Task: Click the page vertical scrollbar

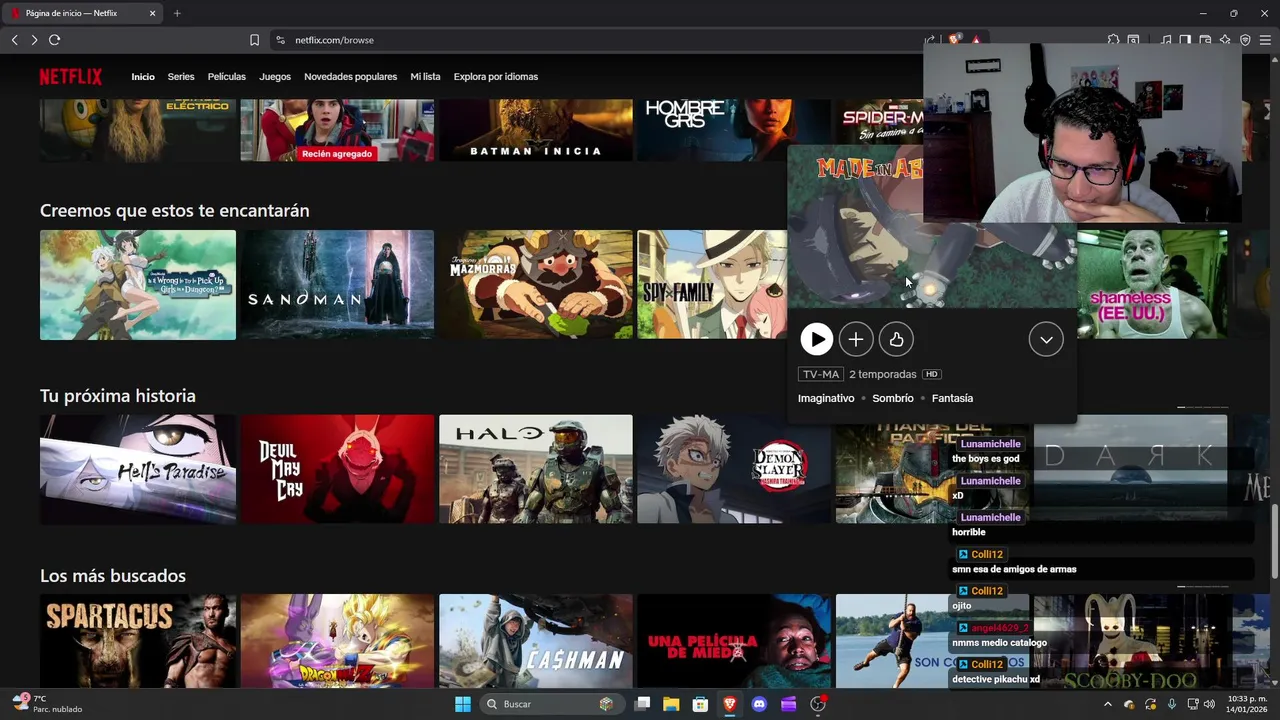Action: [x=1274, y=540]
